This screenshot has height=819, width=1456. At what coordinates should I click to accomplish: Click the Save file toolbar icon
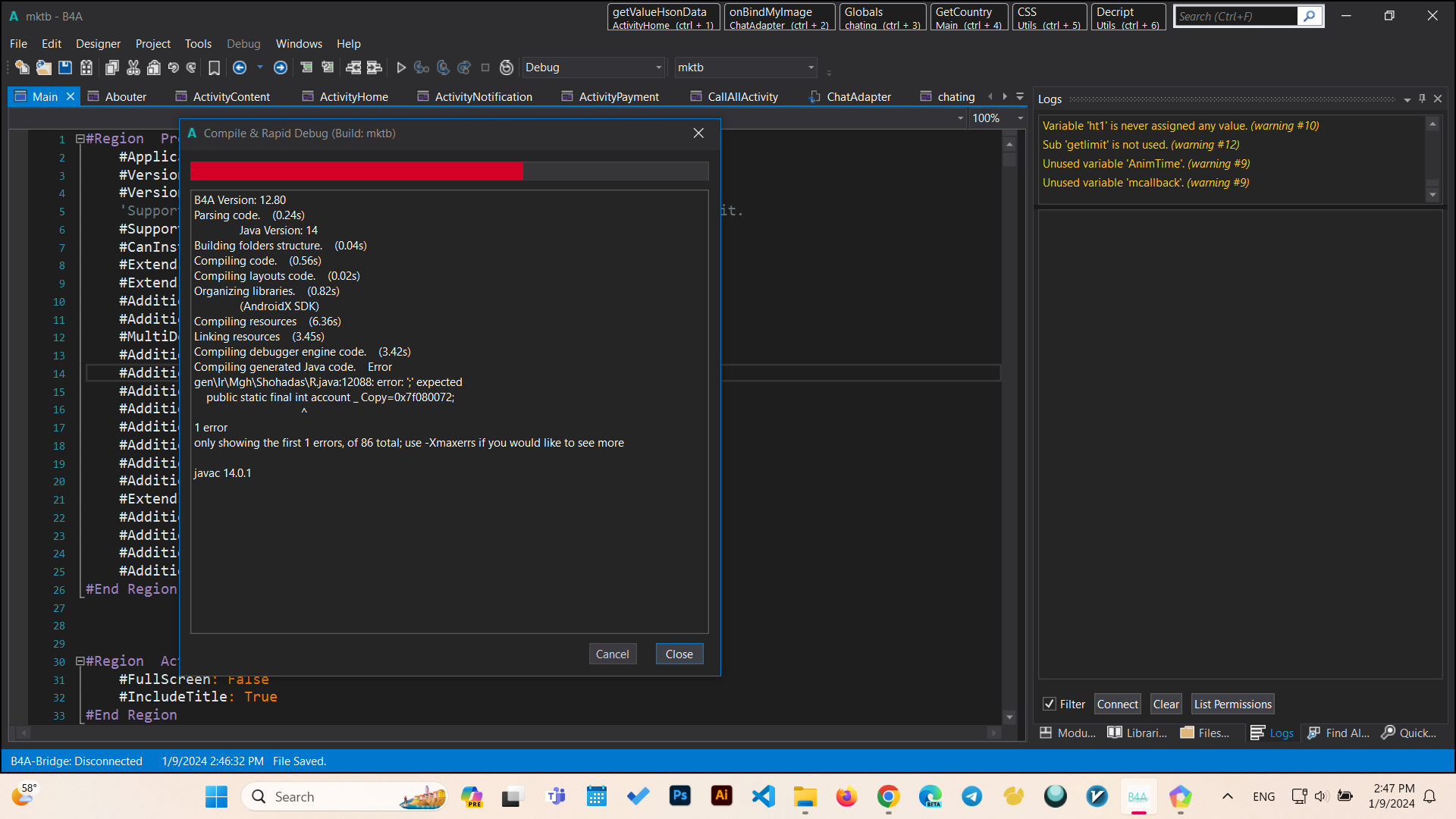coord(65,67)
